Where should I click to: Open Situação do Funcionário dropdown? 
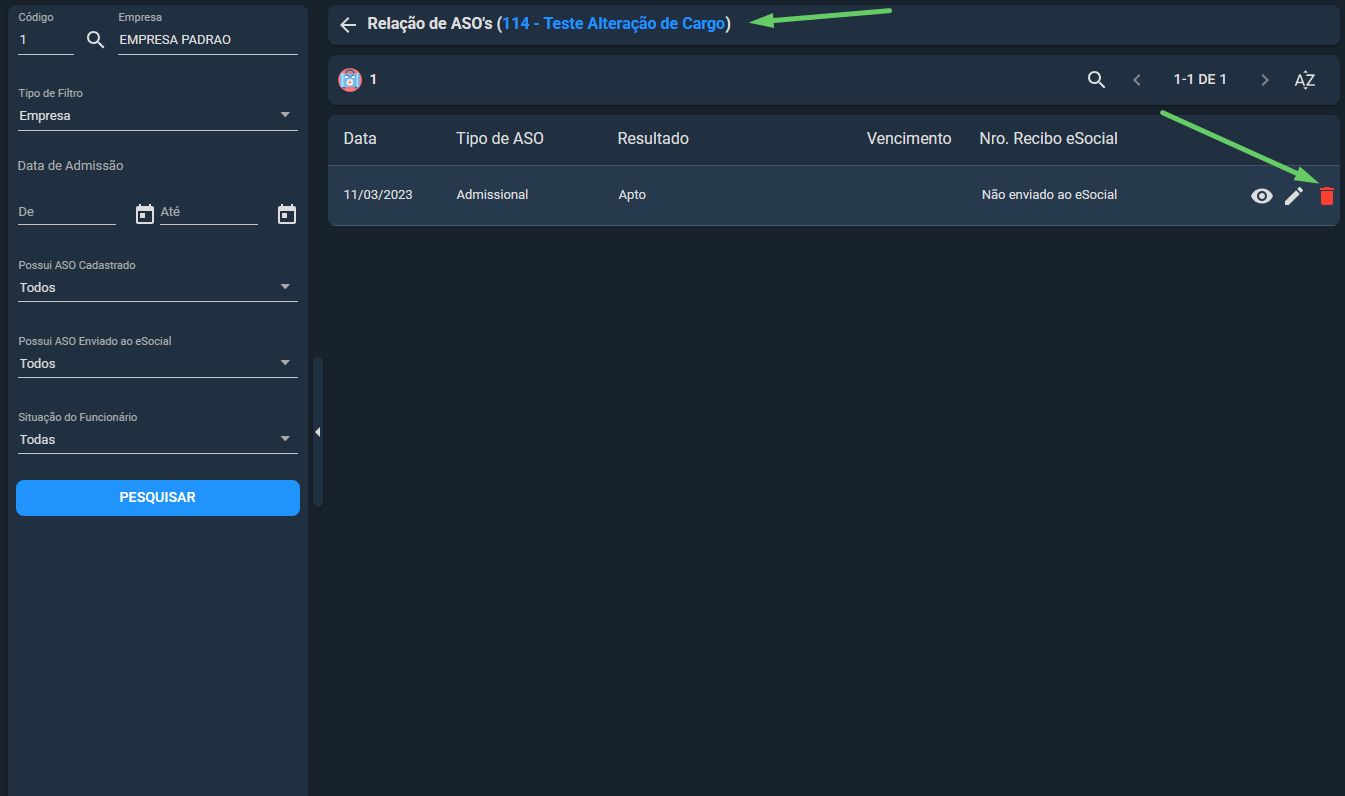[x=158, y=440]
